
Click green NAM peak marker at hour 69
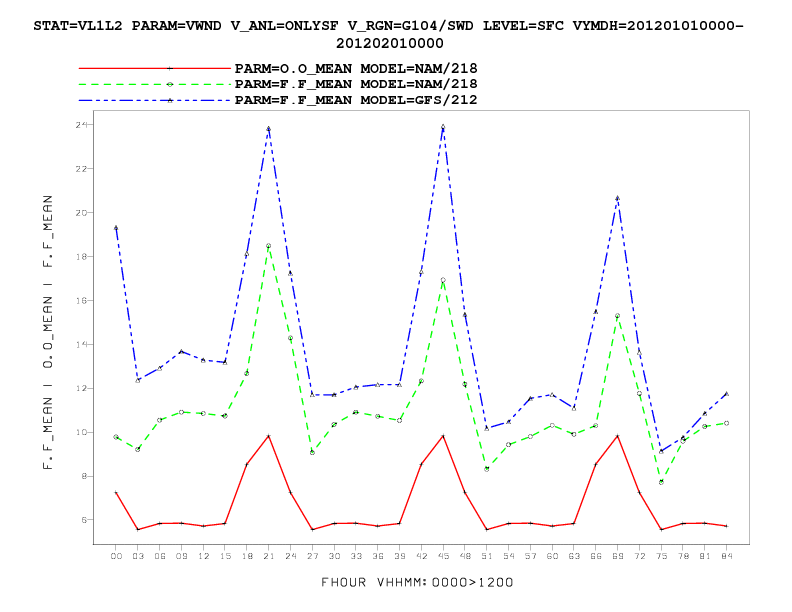(x=617, y=316)
